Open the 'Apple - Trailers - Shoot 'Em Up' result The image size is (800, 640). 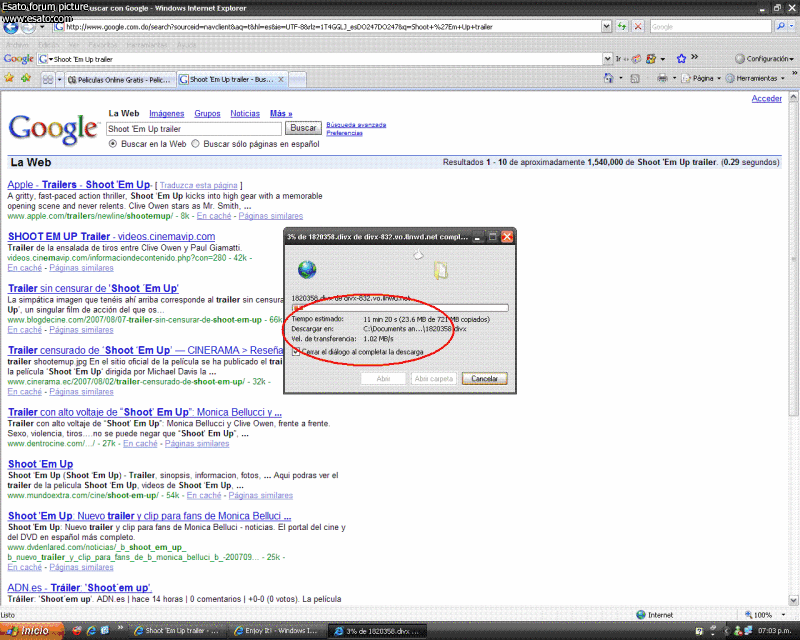pos(78,185)
